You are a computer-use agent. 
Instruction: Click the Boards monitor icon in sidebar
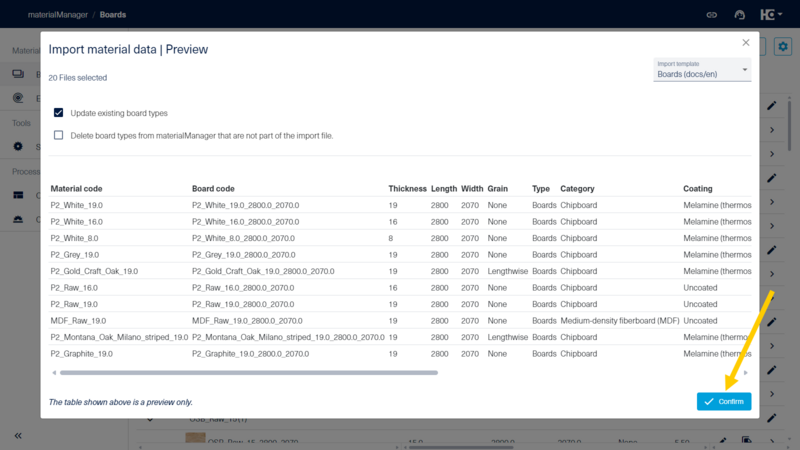coord(18,74)
